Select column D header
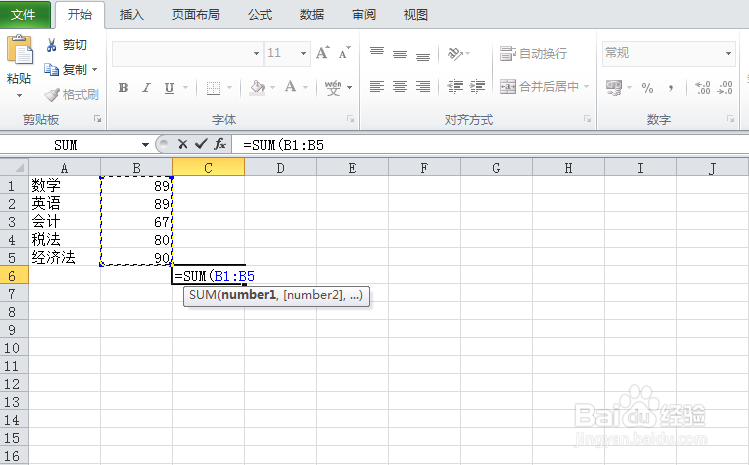749x465 pixels. pos(280,168)
